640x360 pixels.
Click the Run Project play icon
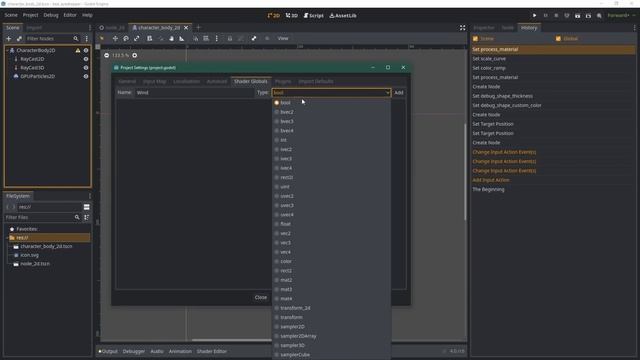pyautogui.click(x=534, y=16)
